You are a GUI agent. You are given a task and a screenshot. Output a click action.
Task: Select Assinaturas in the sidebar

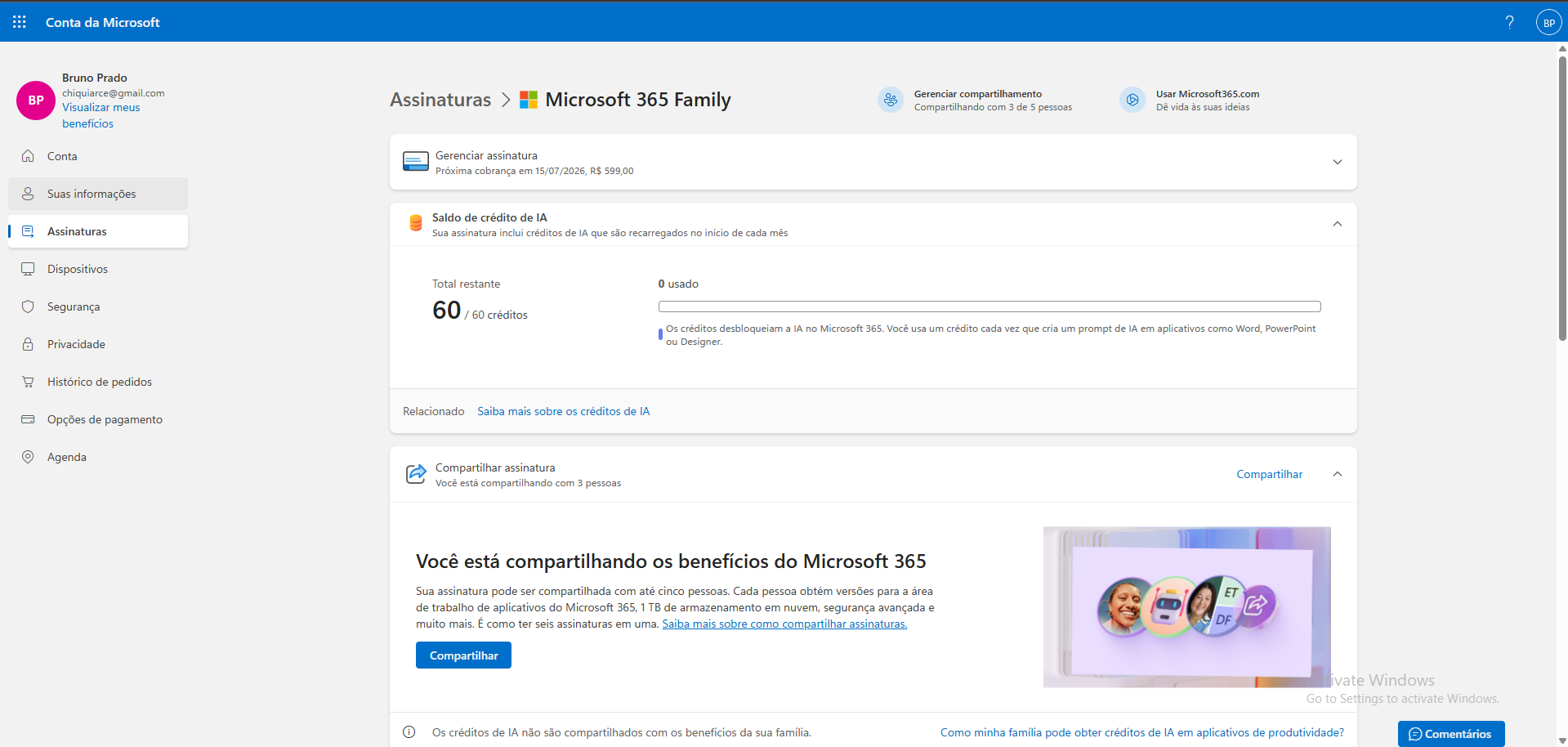coord(98,231)
